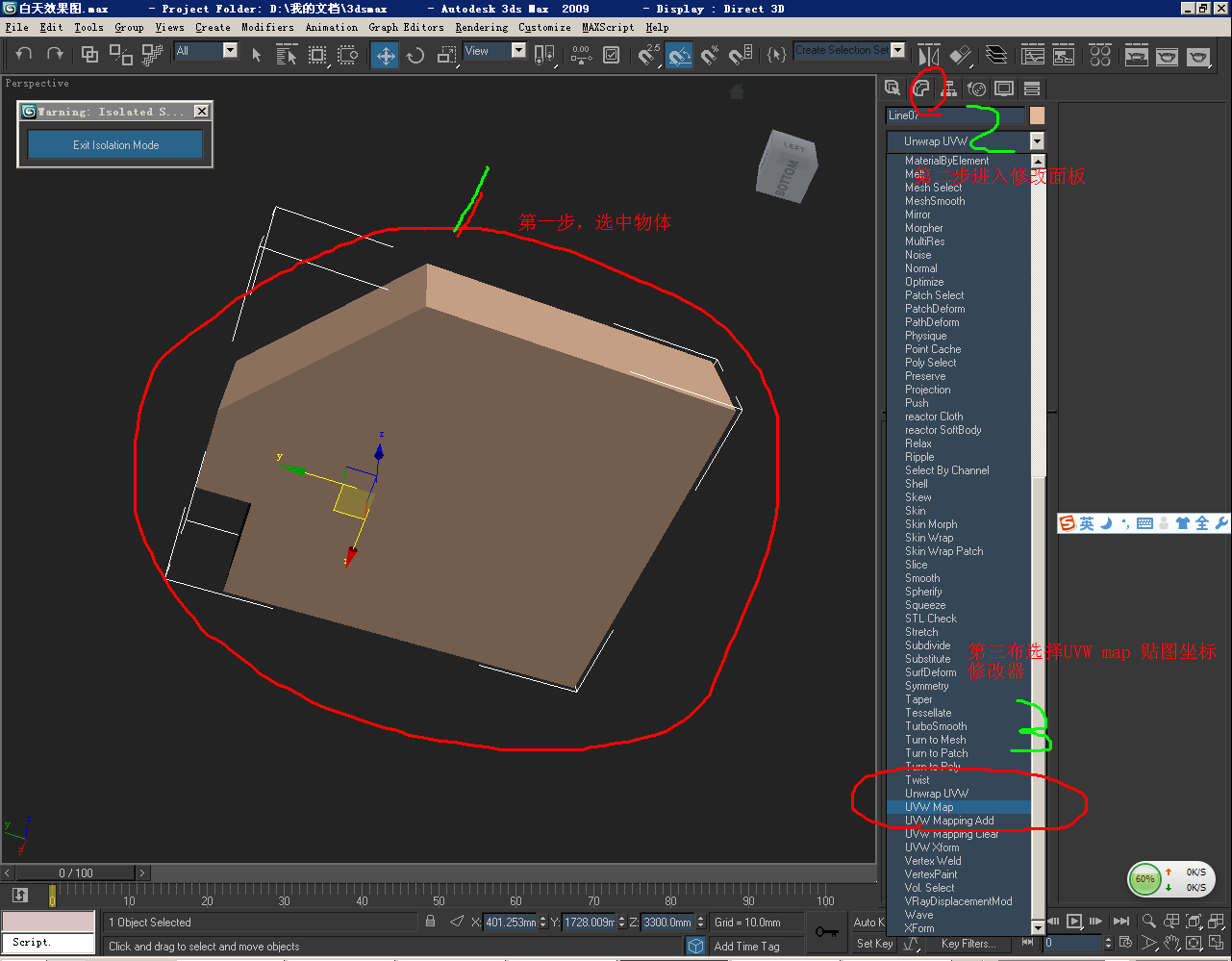This screenshot has width=1232, height=961.
Task: Open the Create command panel icon
Action: pyautogui.click(x=893, y=89)
